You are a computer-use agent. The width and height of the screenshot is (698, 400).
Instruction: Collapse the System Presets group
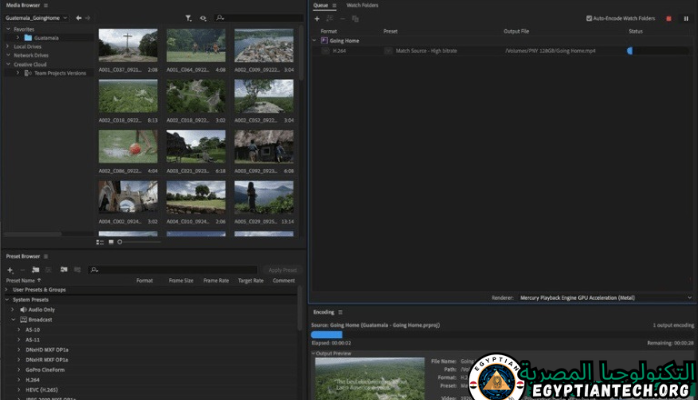[7, 300]
